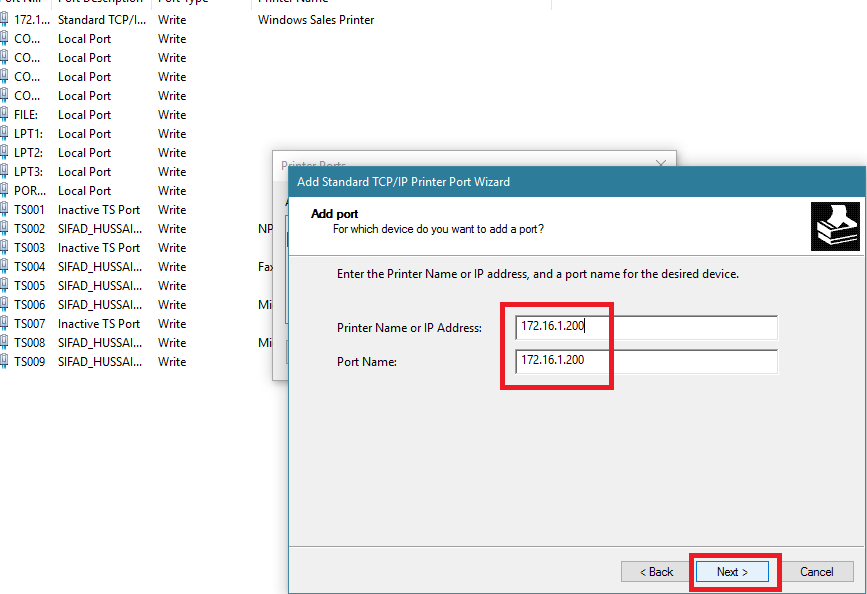Image resolution: width=867 pixels, height=594 pixels.
Task: Click the printer wizard icon in the header
Action: click(835, 226)
